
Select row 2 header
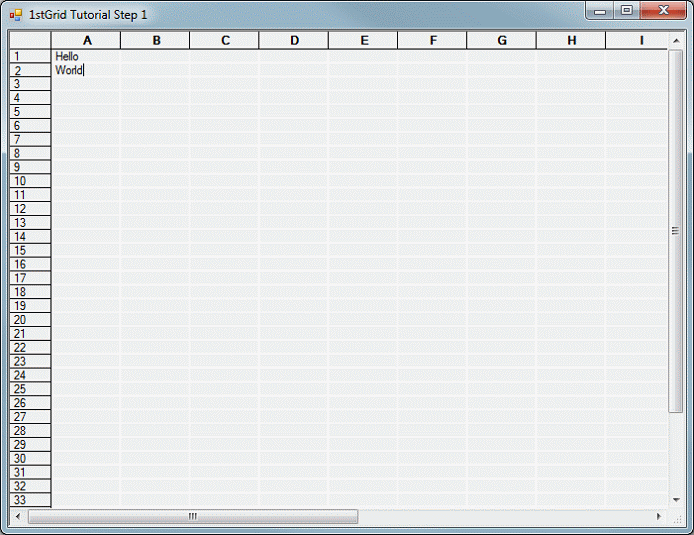(30, 70)
